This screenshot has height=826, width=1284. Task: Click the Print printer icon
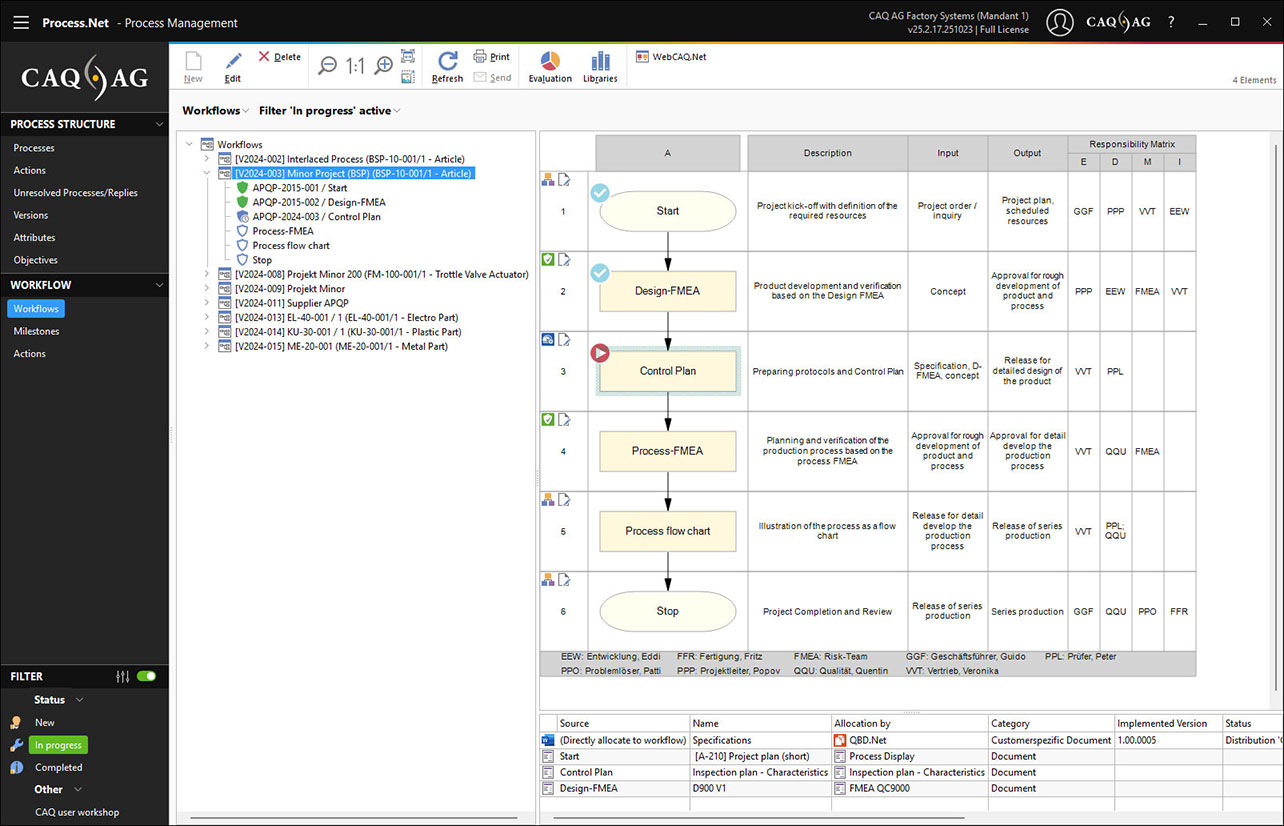[x=481, y=57]
